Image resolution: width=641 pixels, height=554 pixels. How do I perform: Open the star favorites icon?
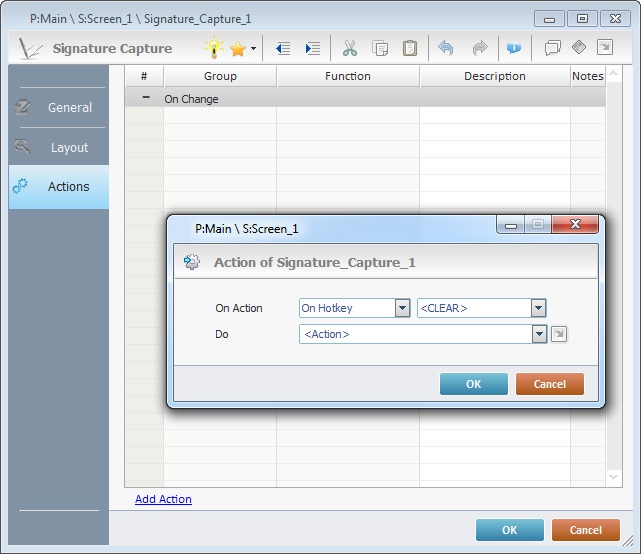click(238, 49)
